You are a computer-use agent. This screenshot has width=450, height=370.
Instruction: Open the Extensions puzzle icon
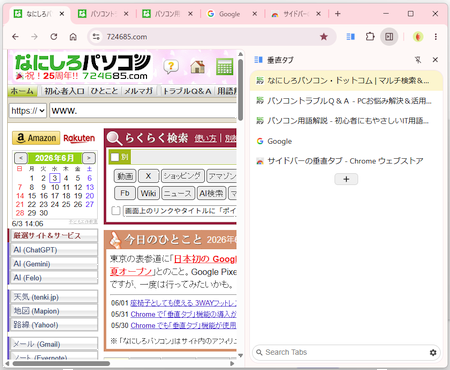(x=370, y=37)
